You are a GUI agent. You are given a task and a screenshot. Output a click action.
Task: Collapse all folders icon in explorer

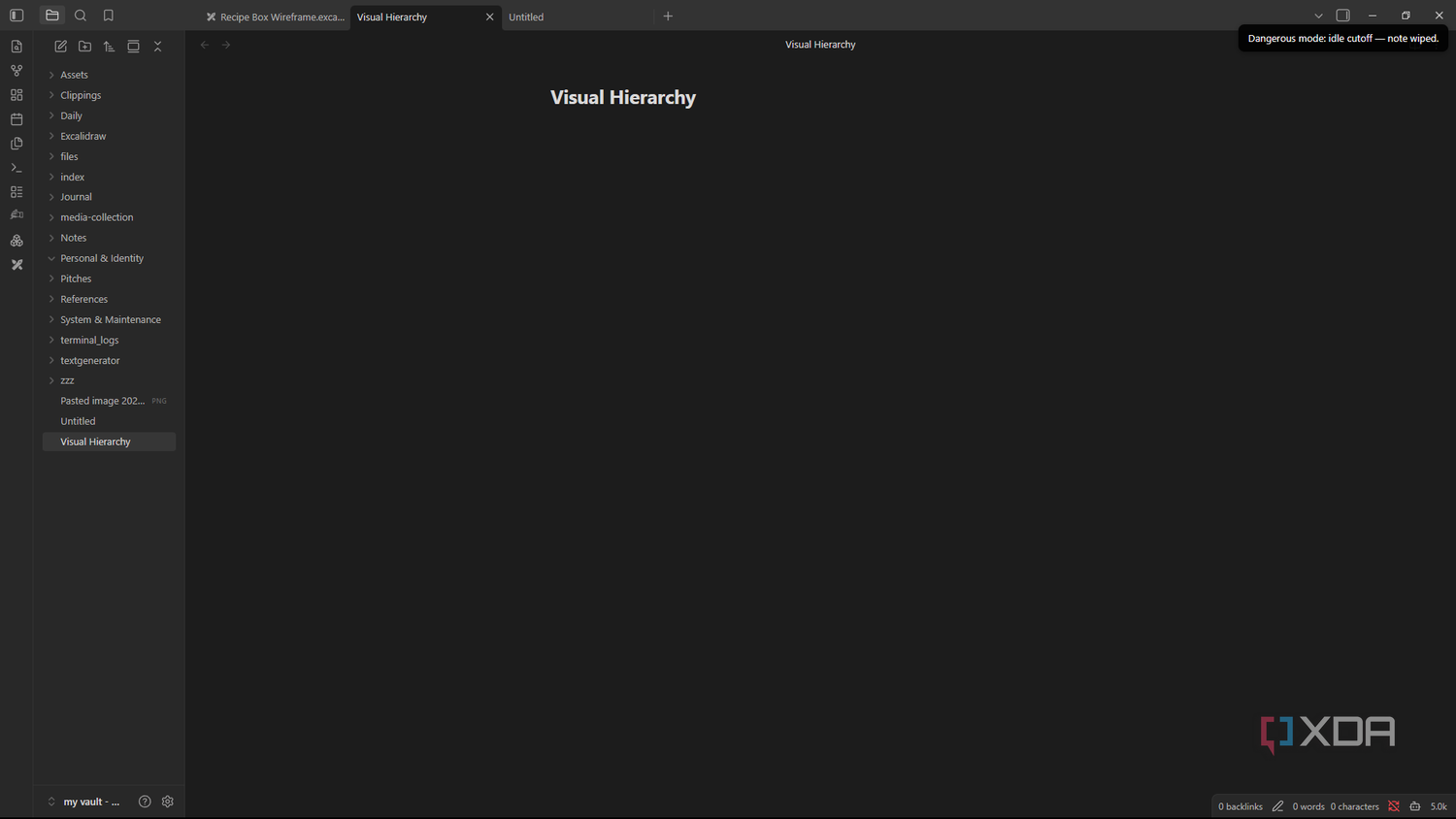[x=157, y=47]
